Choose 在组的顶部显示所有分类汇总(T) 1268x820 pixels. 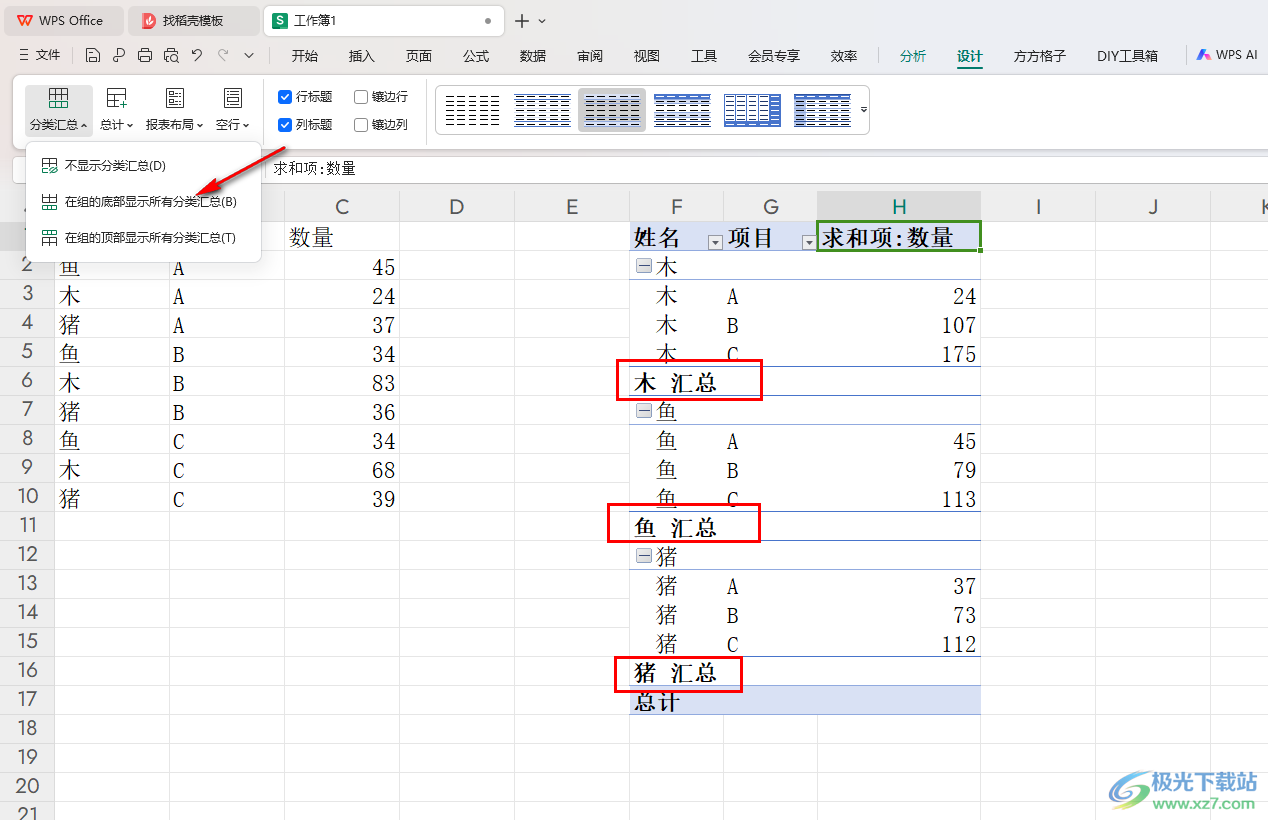pyautogui.click(x=144, y=238)
